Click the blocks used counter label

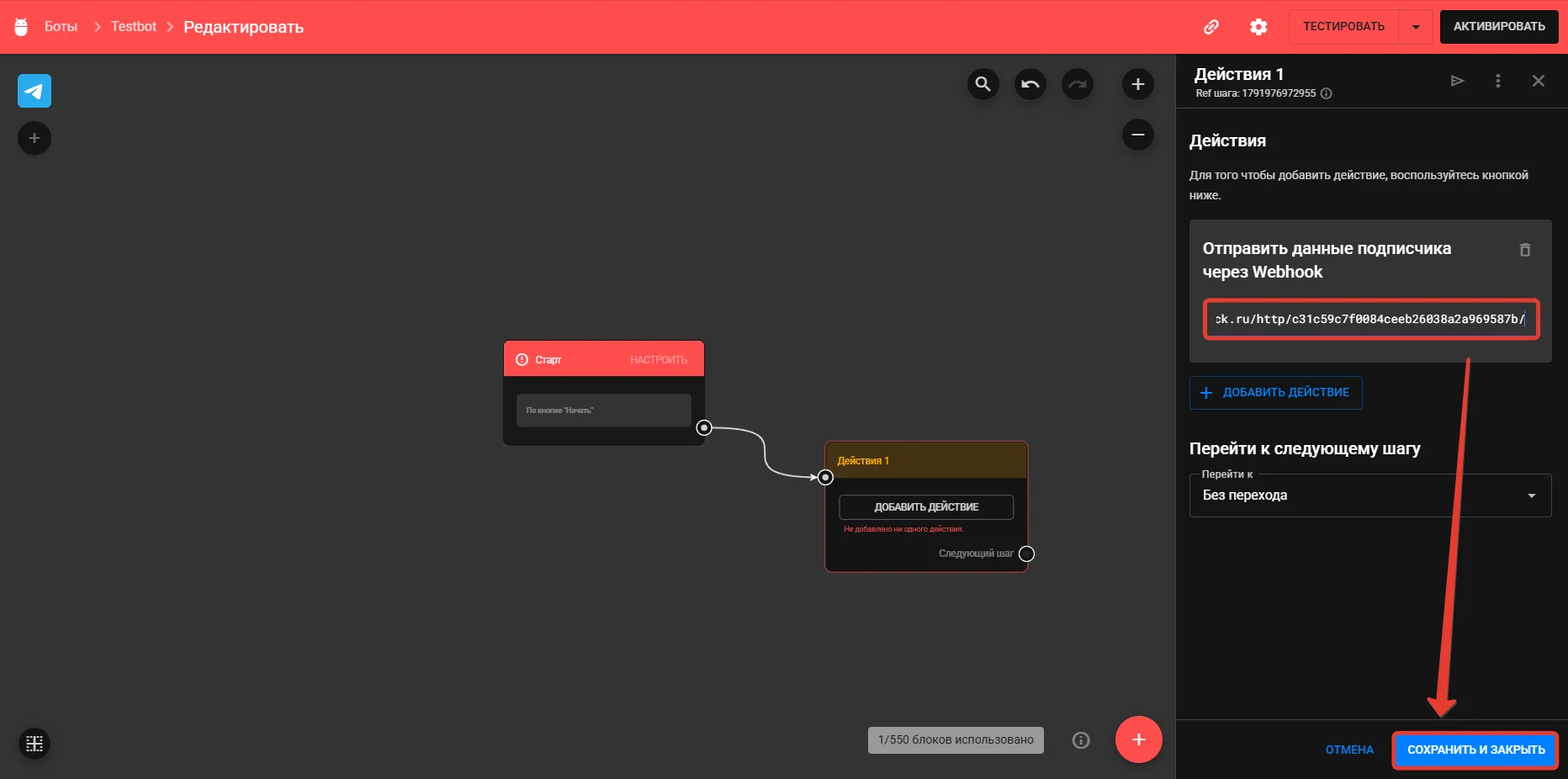(x=956, y=740)
